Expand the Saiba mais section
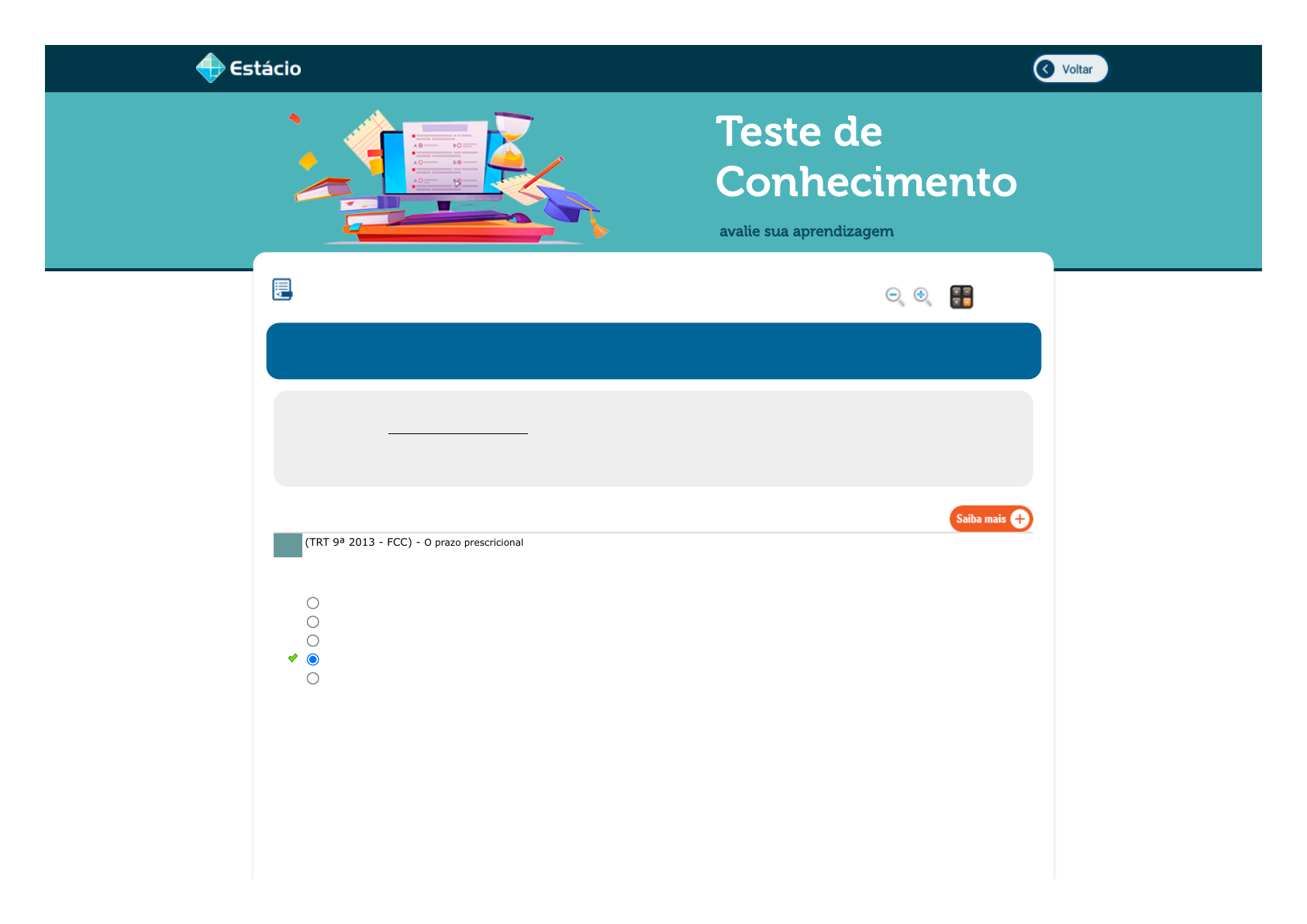The height and width of the screenshot is (924, 1307). 991,519
